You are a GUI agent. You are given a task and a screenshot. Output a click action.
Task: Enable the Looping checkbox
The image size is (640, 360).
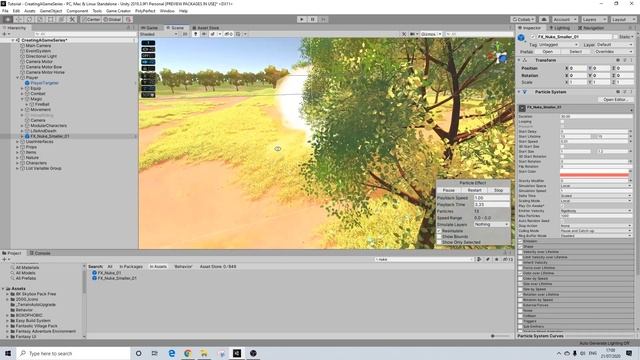pos(562,122)
